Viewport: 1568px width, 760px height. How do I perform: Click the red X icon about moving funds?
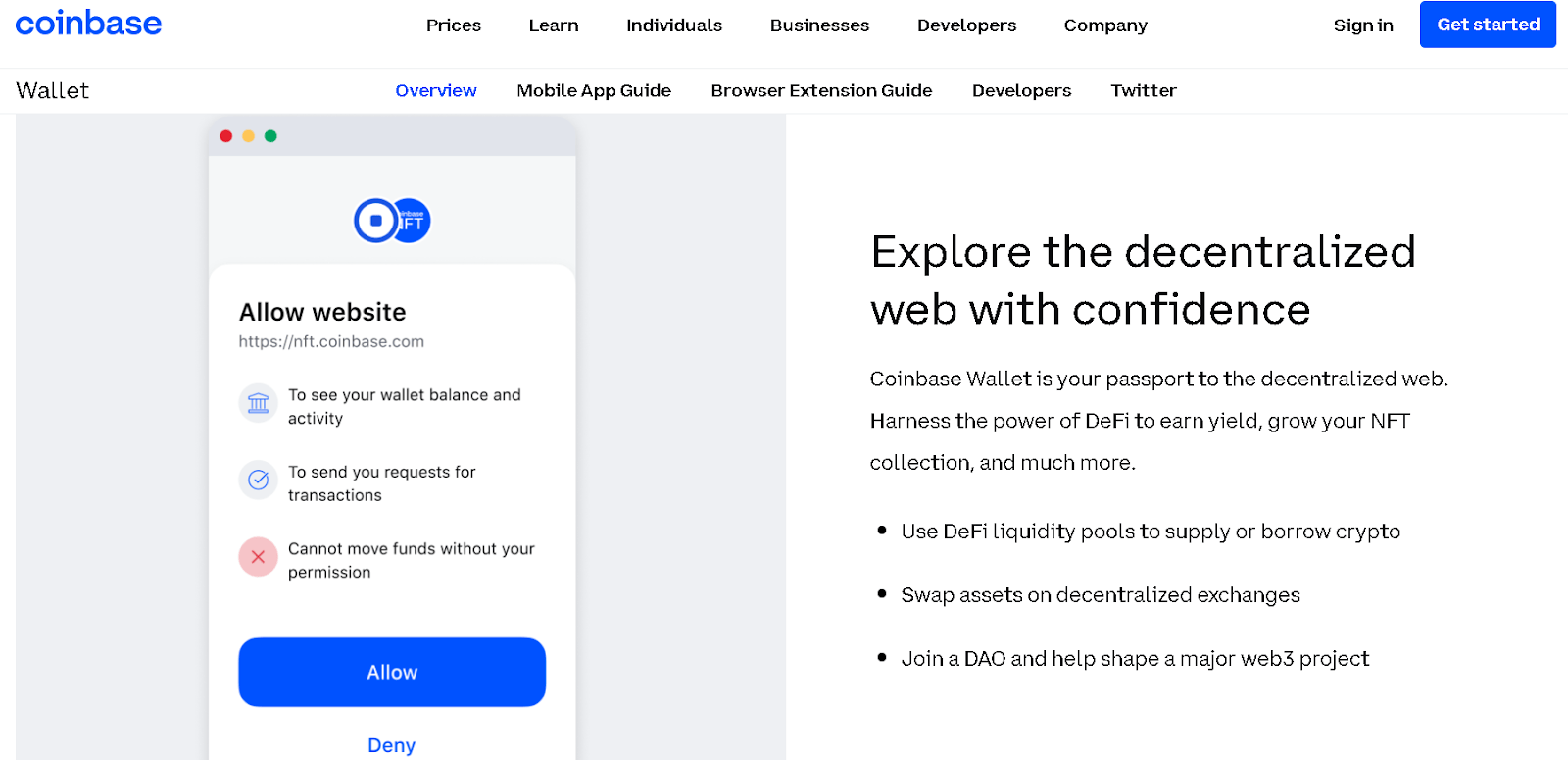click(x=258, y=557)
